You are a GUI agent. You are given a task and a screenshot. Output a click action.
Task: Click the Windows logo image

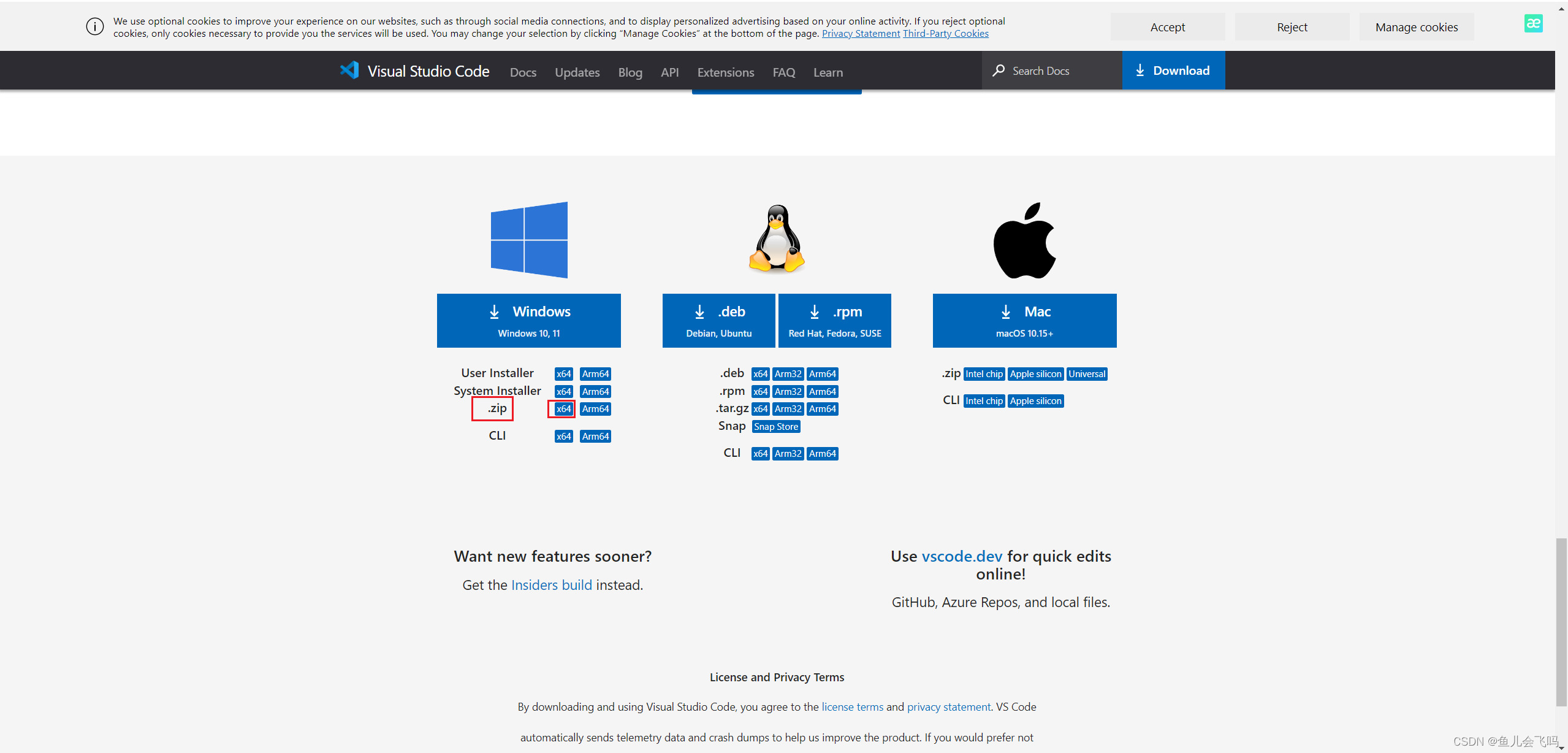[x=529, y=240]
